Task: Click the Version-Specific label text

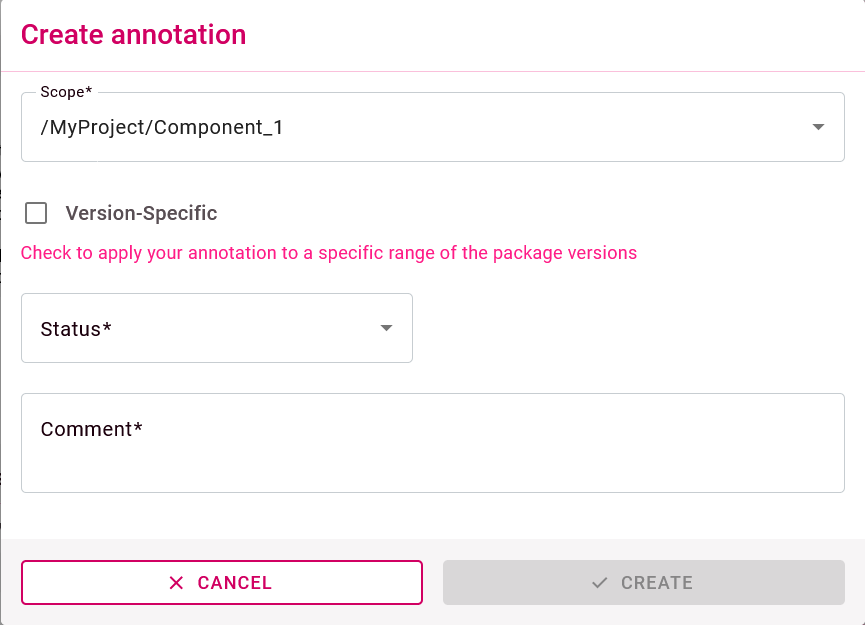Action: tap(142, 213)
